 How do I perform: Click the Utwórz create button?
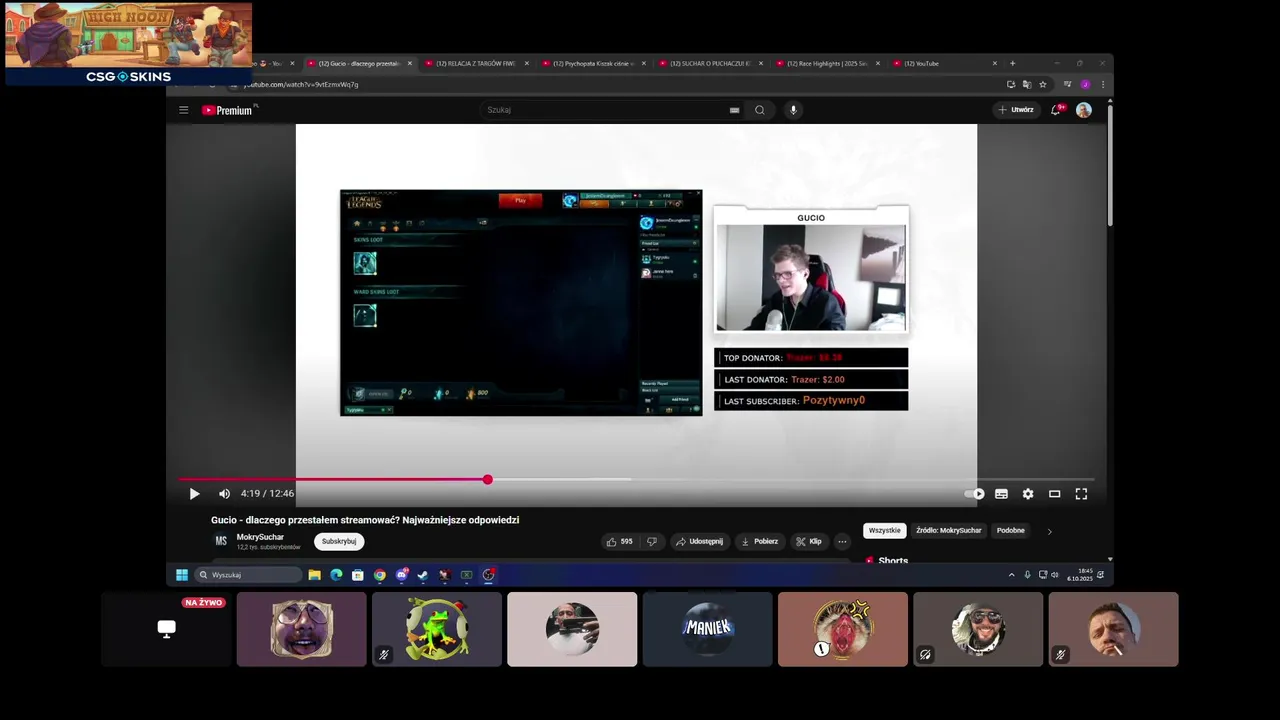point(1016,110)
